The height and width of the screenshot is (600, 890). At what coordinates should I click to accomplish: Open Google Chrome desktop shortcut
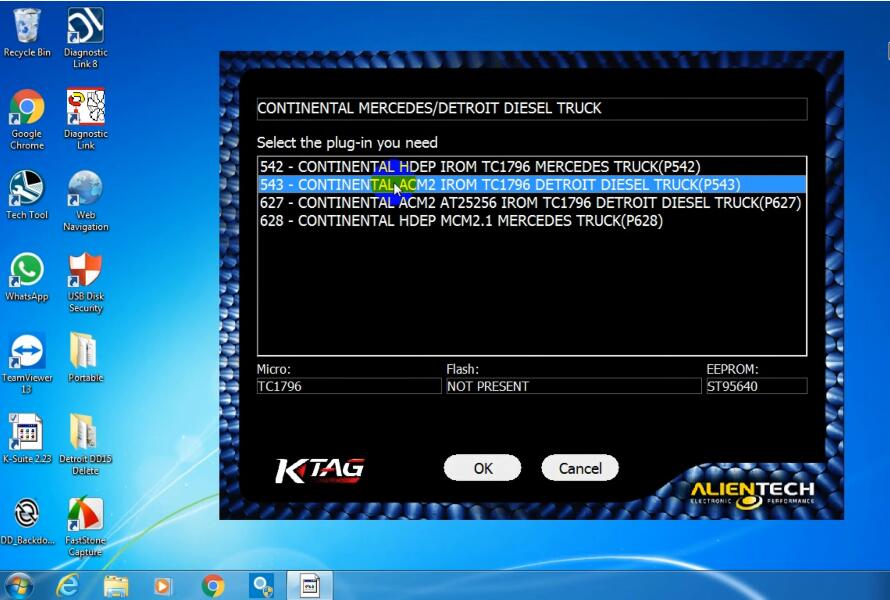tap(27, 119)
